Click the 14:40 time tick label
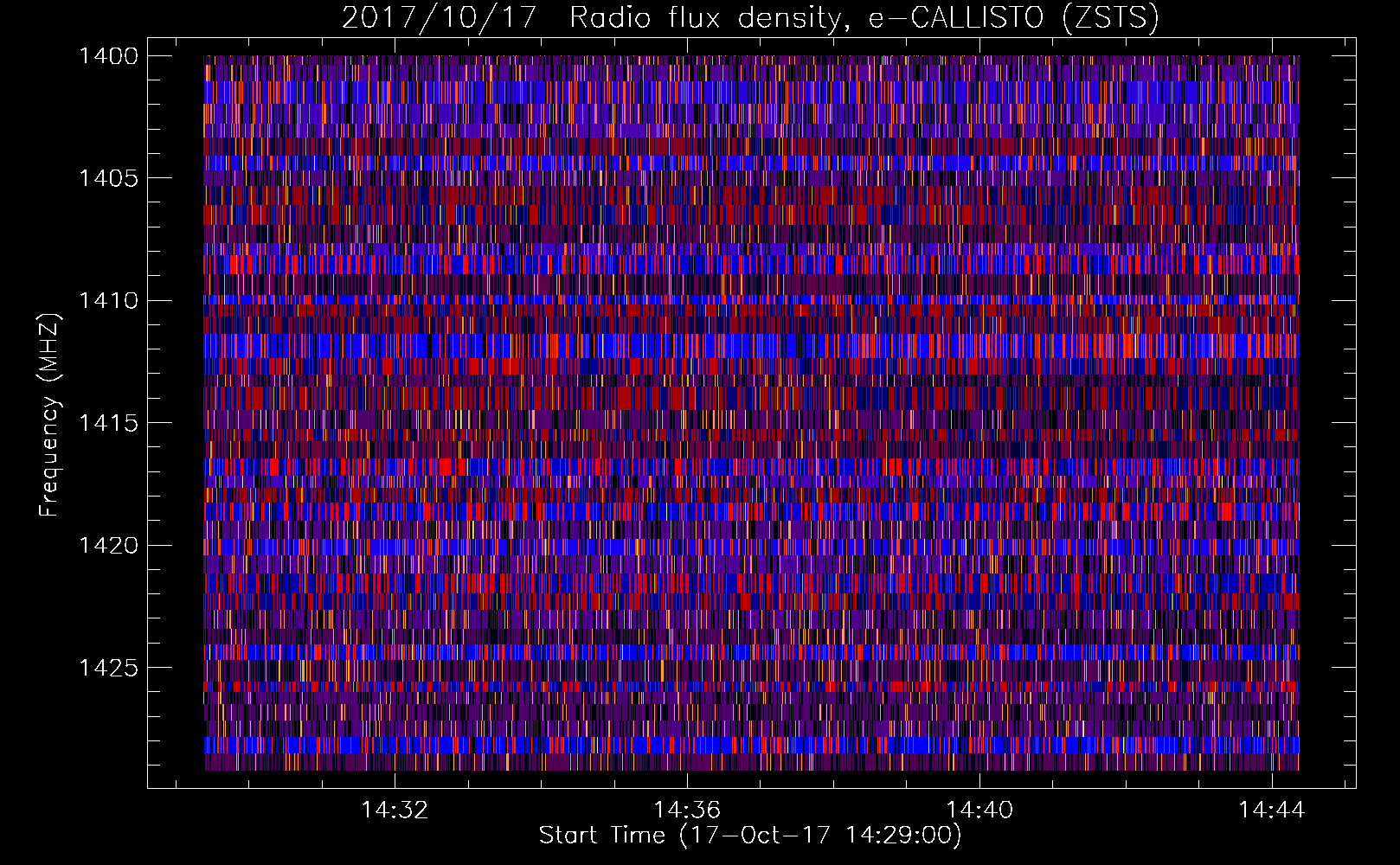The image size is (1400, 865). coord(979,811)
